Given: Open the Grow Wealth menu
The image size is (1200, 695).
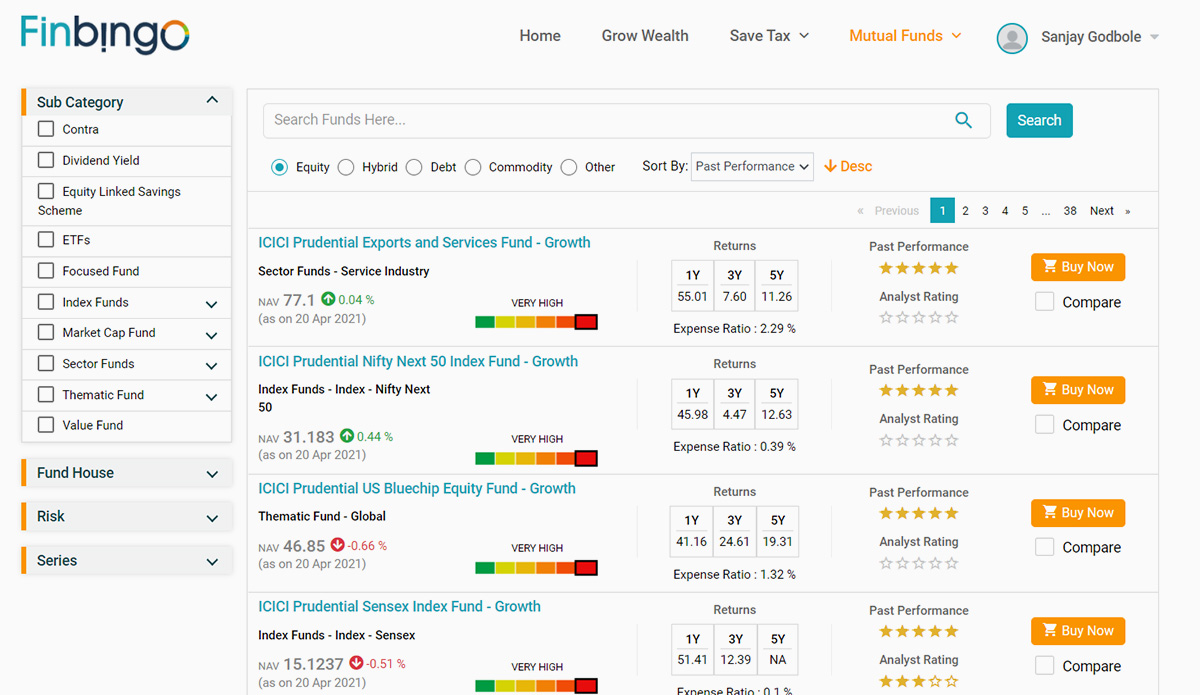Looking at the screenshot, I should (x=645, y=36).
